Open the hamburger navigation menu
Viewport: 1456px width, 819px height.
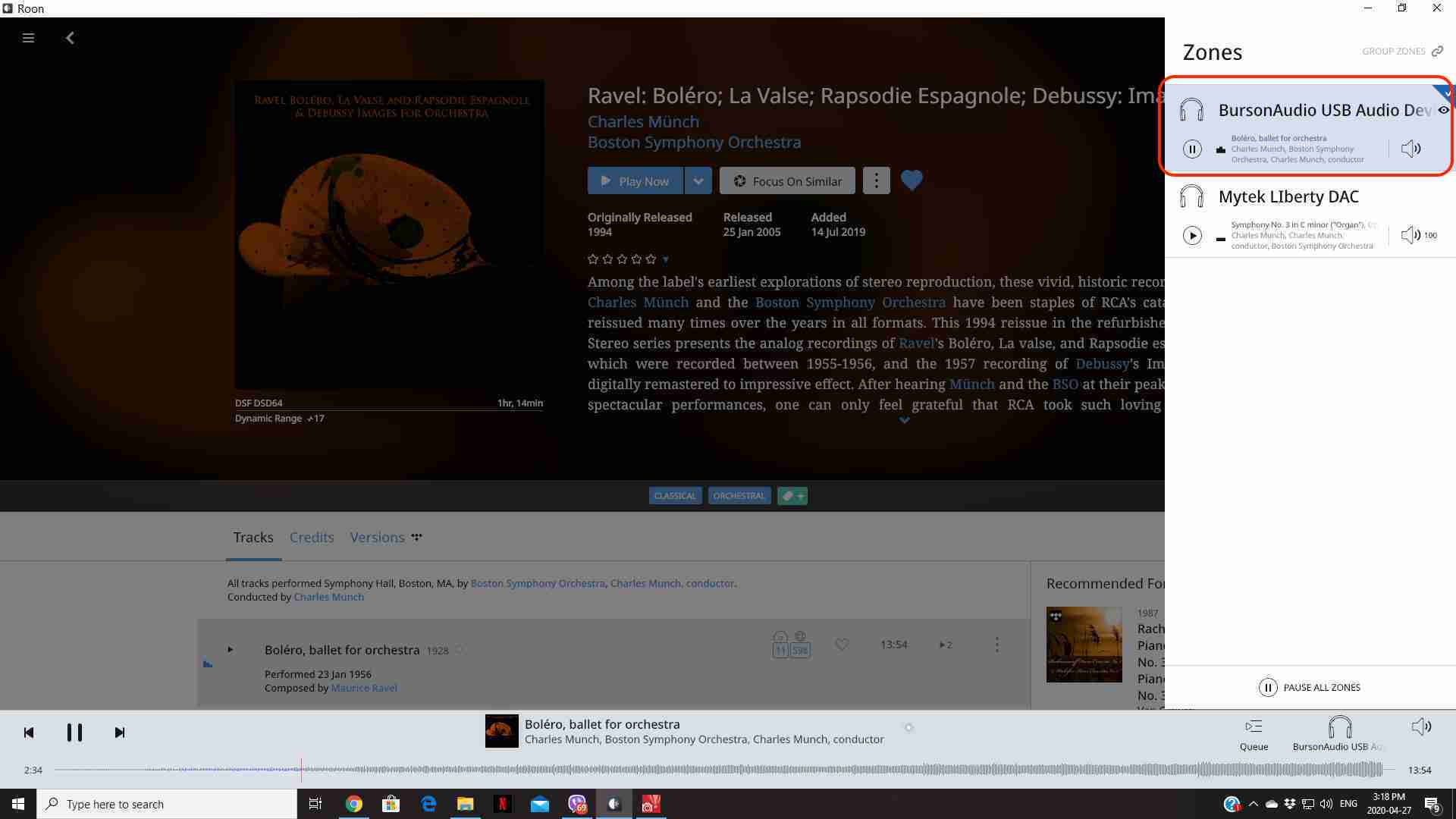[28, 38]
